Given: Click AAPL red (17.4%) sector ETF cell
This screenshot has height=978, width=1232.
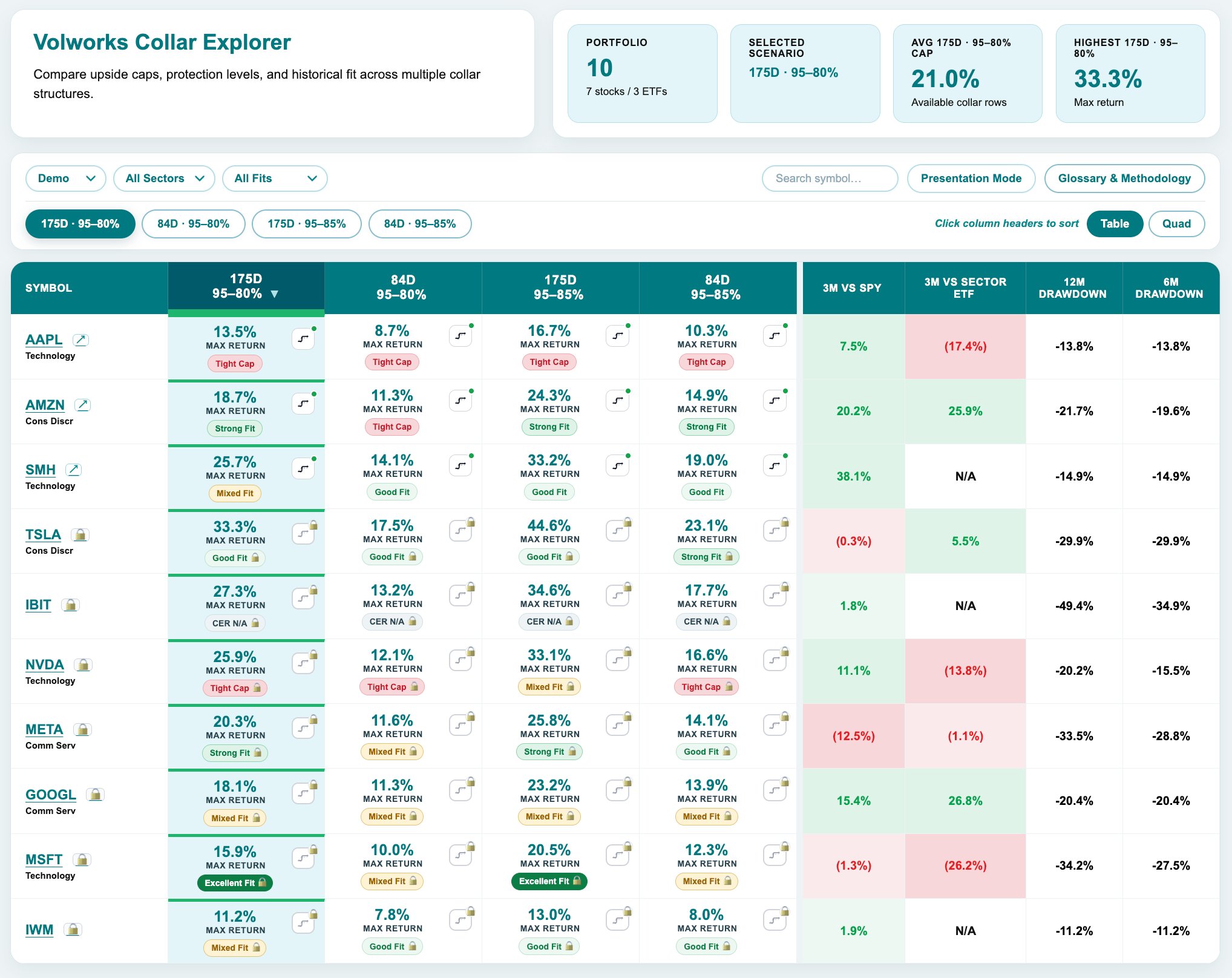Looking at the screenshot, I should click(965, 346).
